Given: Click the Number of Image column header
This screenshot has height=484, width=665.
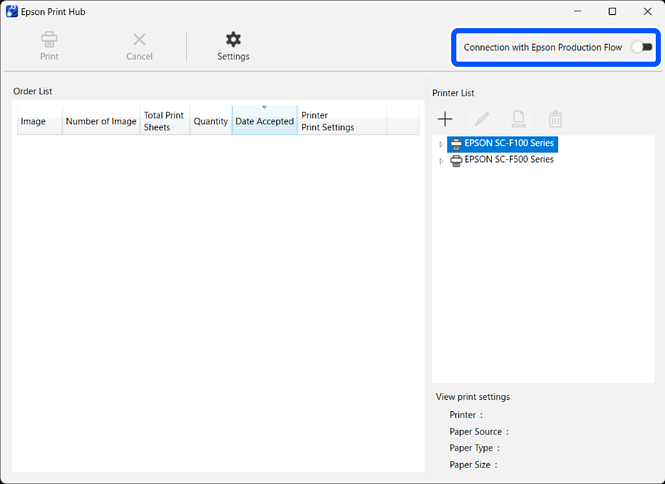Looking at the screenshot, I should coord(101,121).
